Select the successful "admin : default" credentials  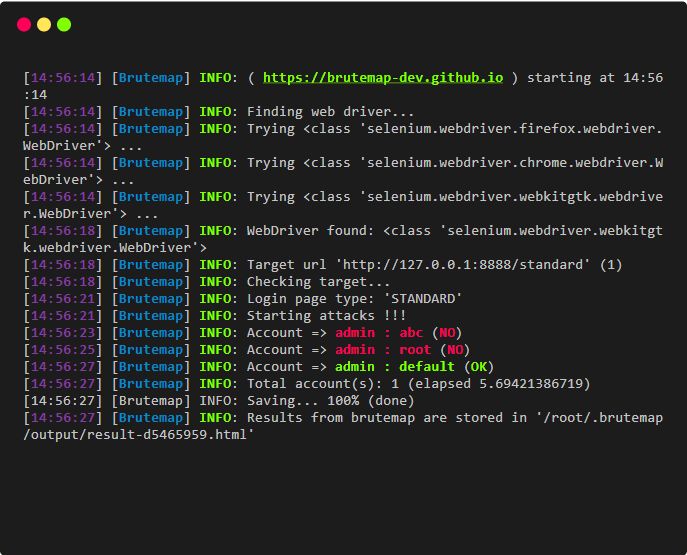395,366
